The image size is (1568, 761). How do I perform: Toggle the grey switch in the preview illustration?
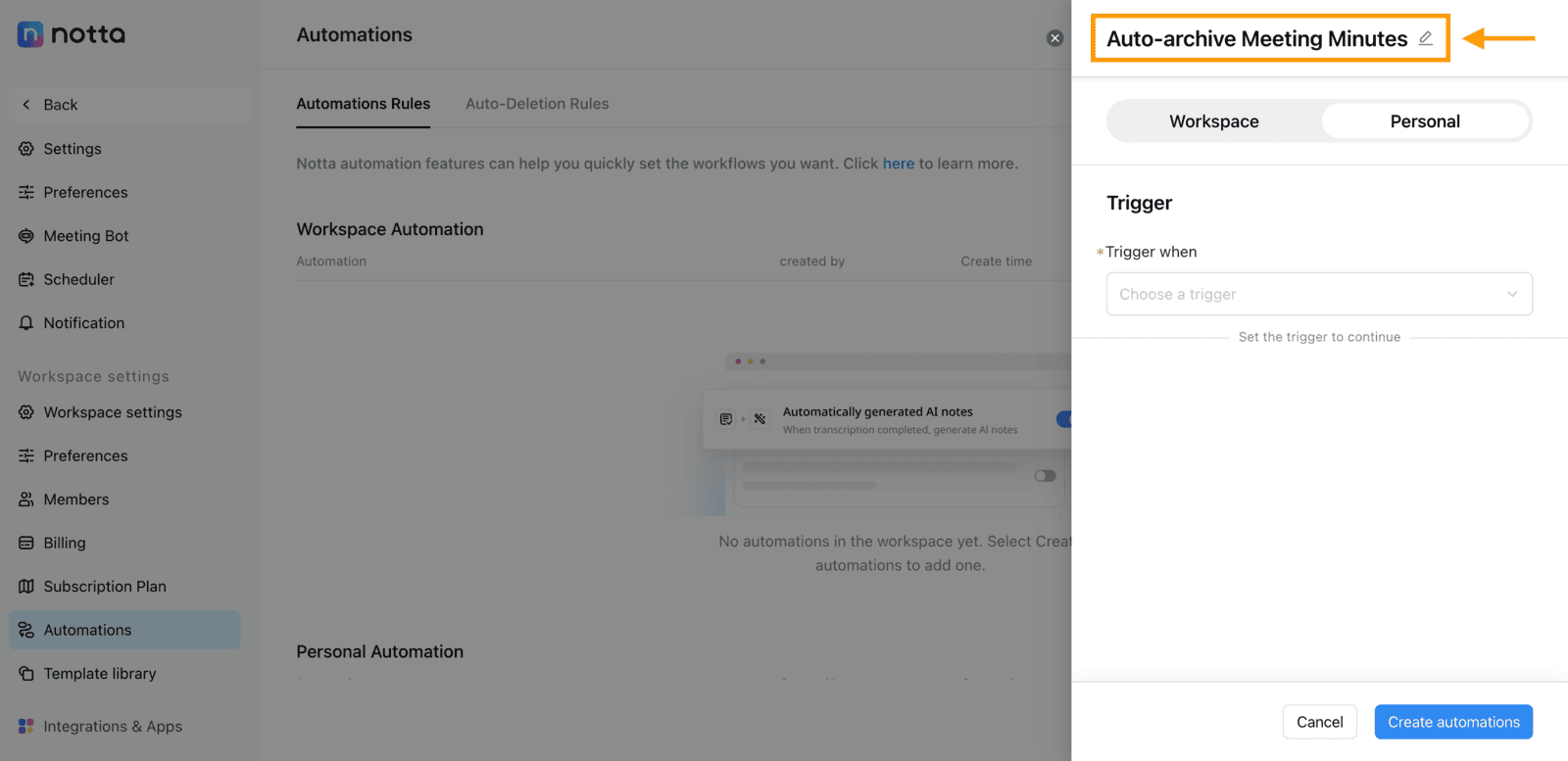(1045, 476)
